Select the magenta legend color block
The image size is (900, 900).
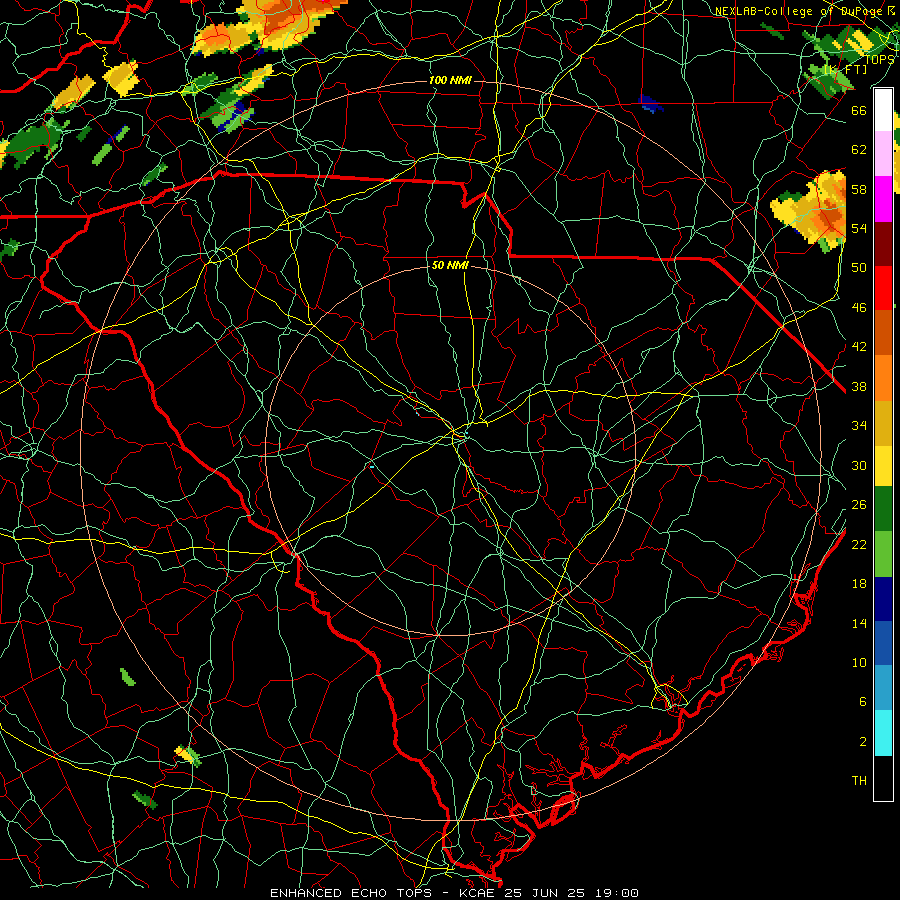click(883, 199)
